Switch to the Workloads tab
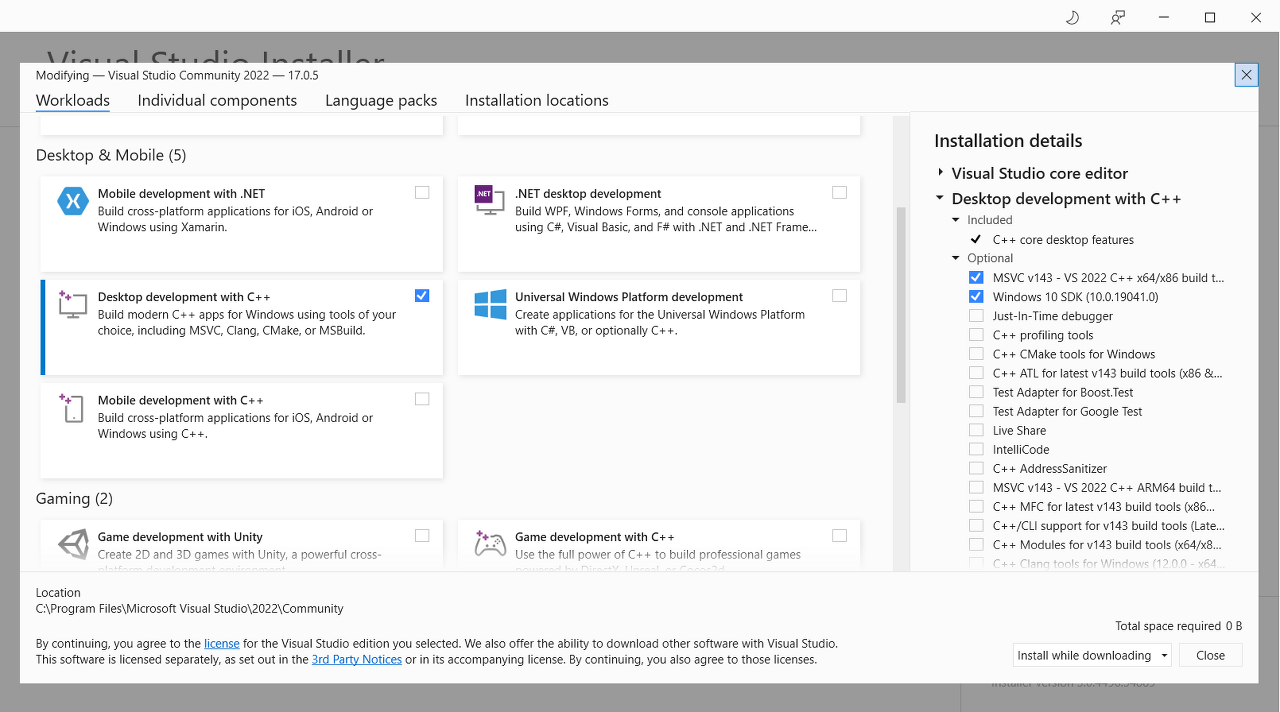The width and height of the screenshot is (1280, 712). pyautogui.click(x=73, y=100)
